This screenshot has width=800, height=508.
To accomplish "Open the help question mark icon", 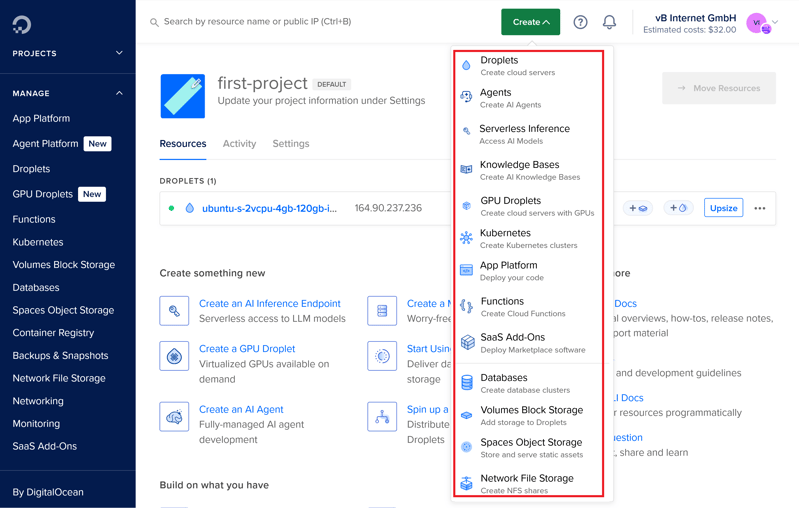I will pyautogui.click(x=580, y=22).
